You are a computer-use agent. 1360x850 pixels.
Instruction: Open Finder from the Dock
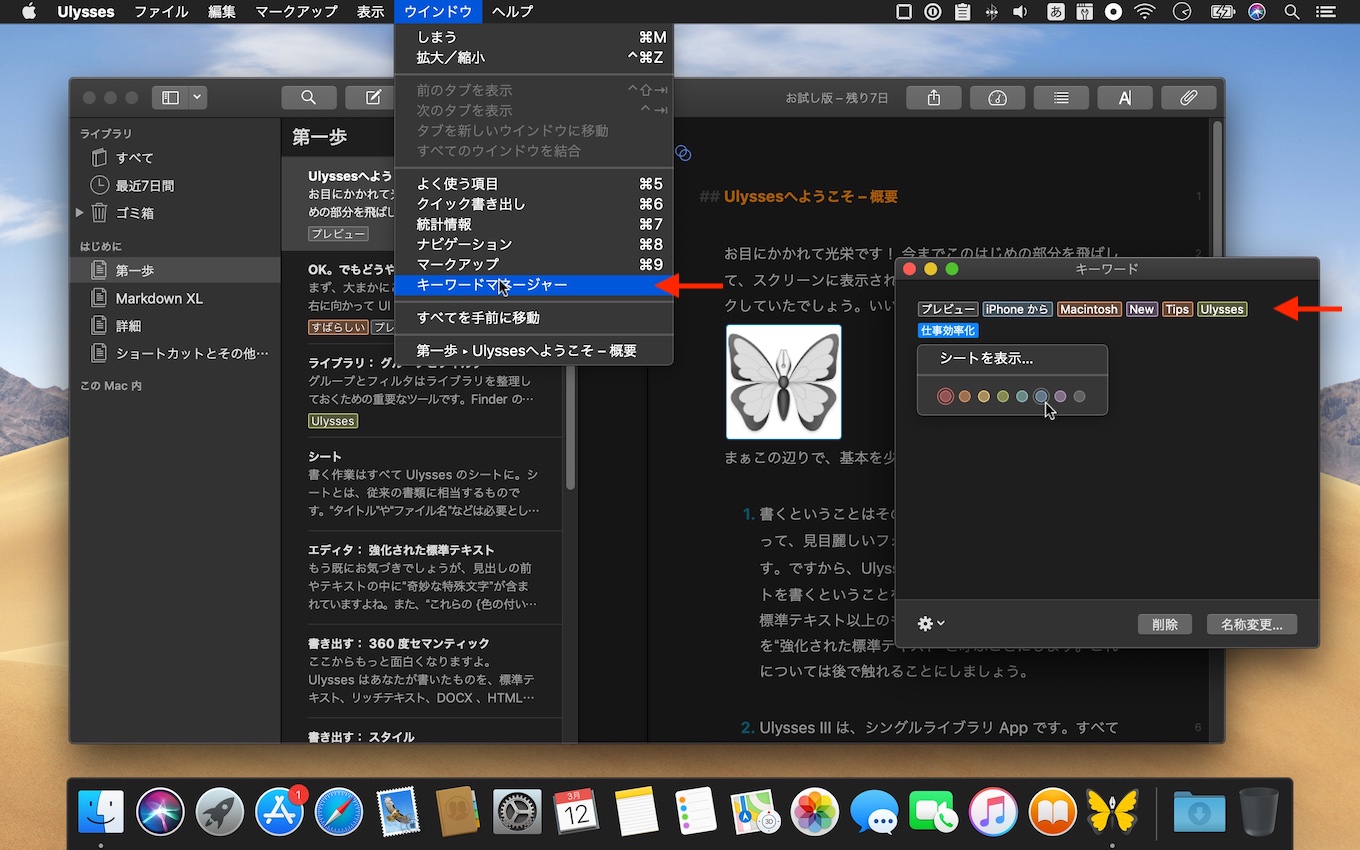pyautogui.click(x=101, y=811)
